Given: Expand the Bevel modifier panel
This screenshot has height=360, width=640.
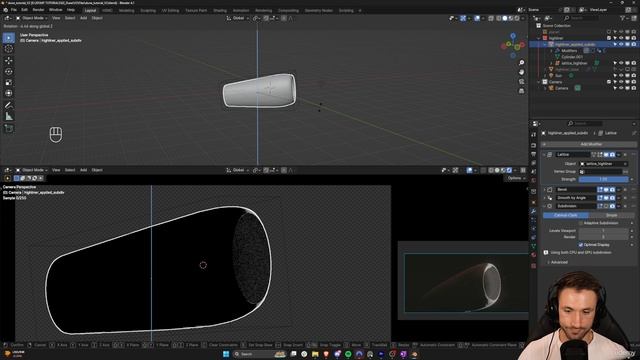Looking at the screenshot, I should pyautogui.click(x=544, y=189).
